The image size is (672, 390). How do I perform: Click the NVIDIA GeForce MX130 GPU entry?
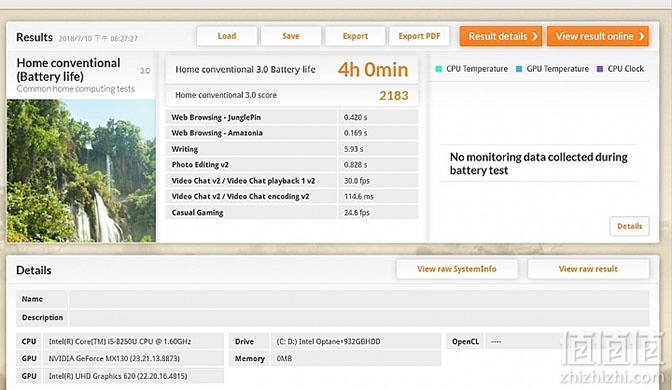pos(114,358)
